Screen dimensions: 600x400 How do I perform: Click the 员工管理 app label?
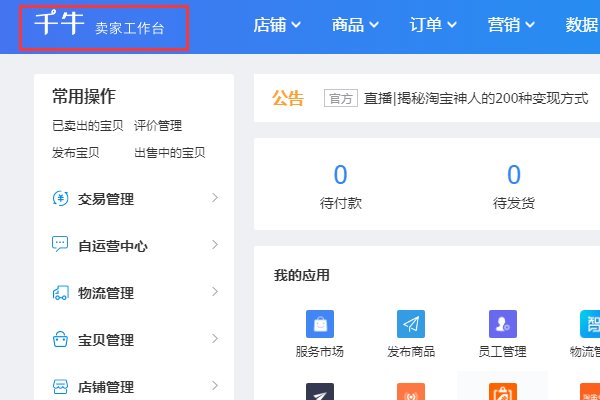point(503,351)
